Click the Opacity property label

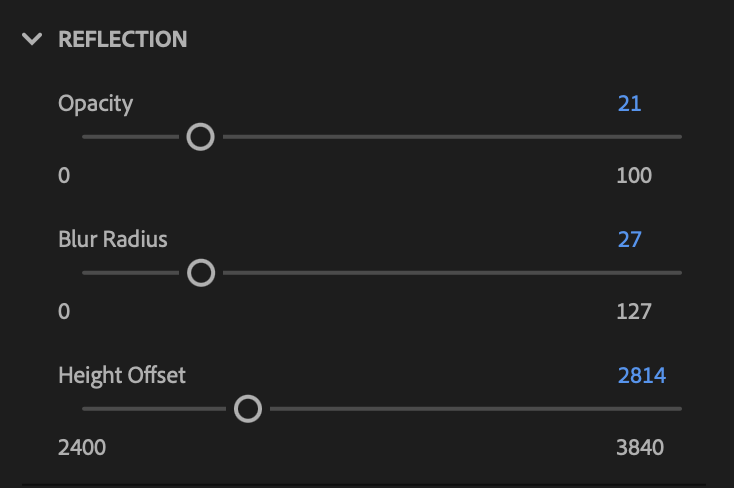(95, 103)
